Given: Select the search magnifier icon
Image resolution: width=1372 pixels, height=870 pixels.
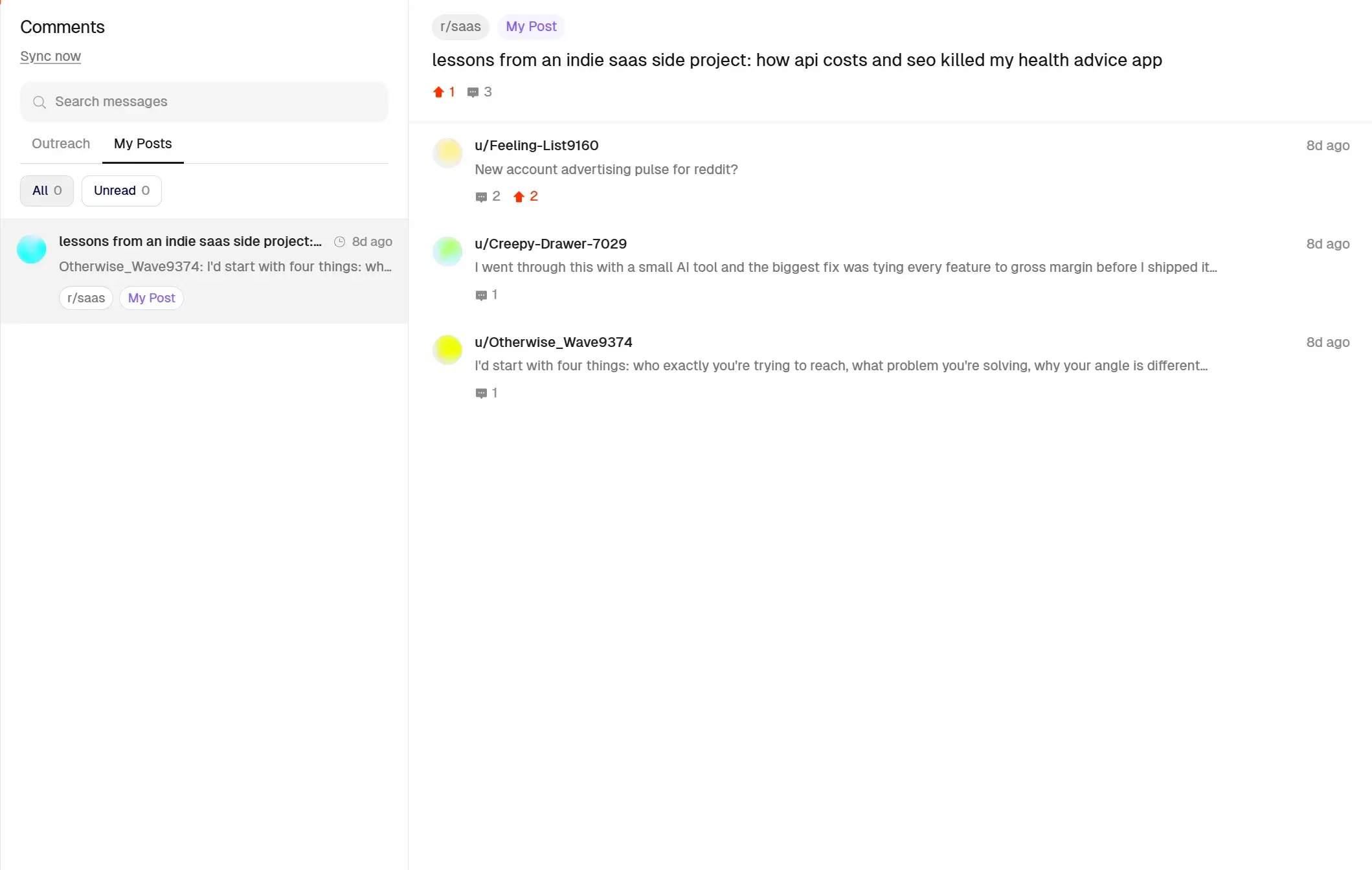Looking at the screenshot, I should point(39,102).
